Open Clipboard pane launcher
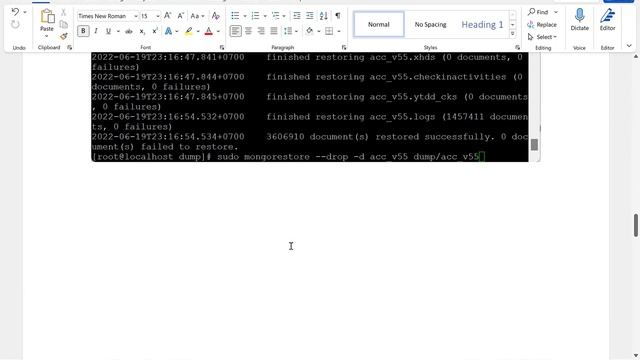Viewport: 640px width, 360px height. (69, 47)
